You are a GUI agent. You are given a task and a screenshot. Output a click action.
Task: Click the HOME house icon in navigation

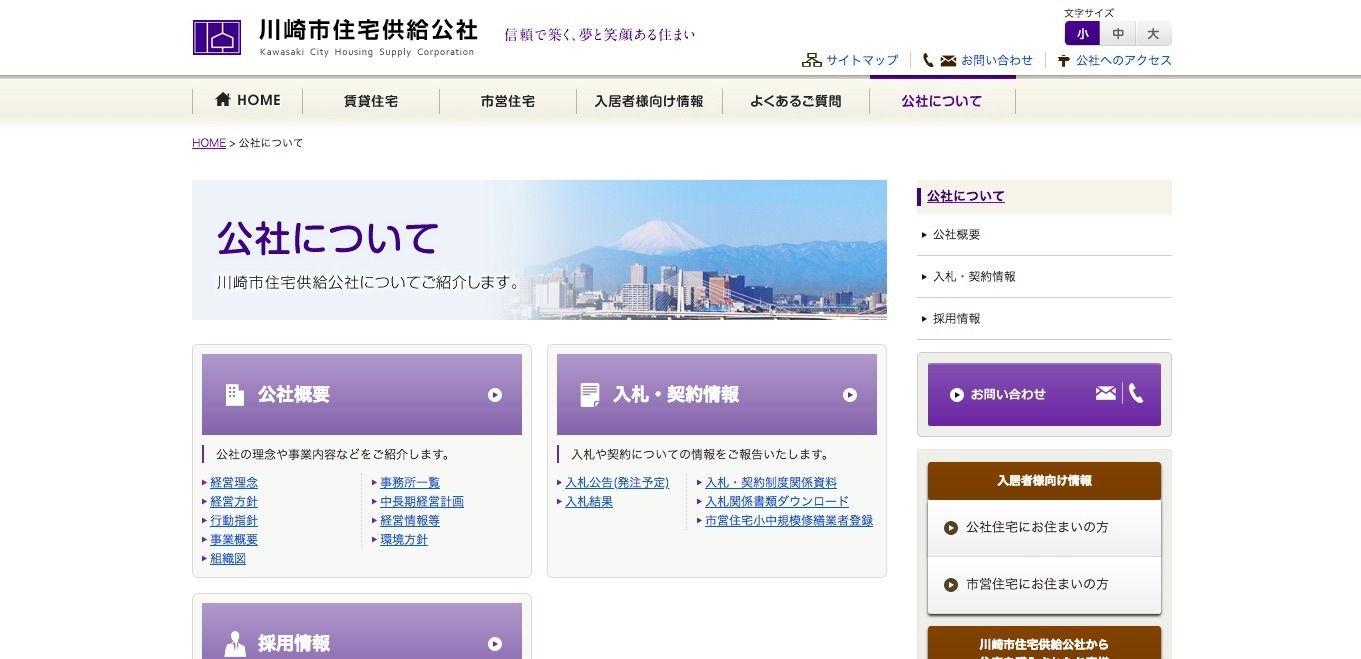click(223, 100)
